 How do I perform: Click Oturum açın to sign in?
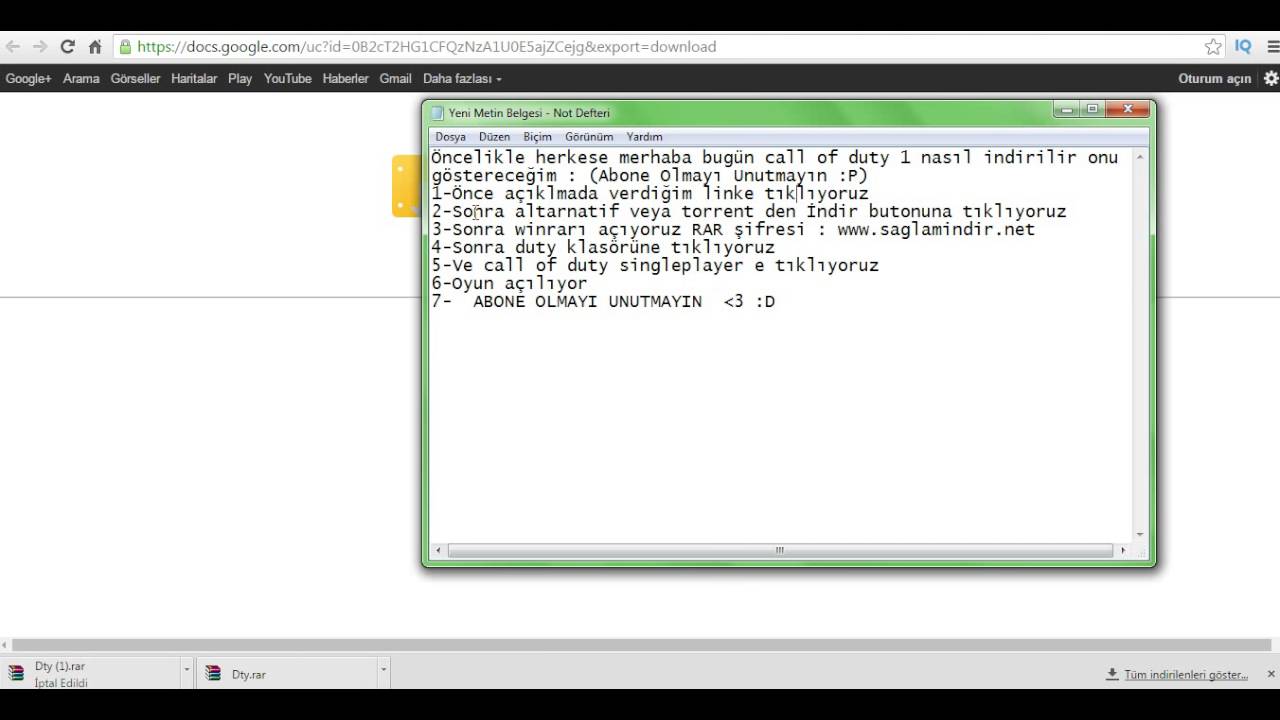pyautogui.click(x=1214, y=78)
